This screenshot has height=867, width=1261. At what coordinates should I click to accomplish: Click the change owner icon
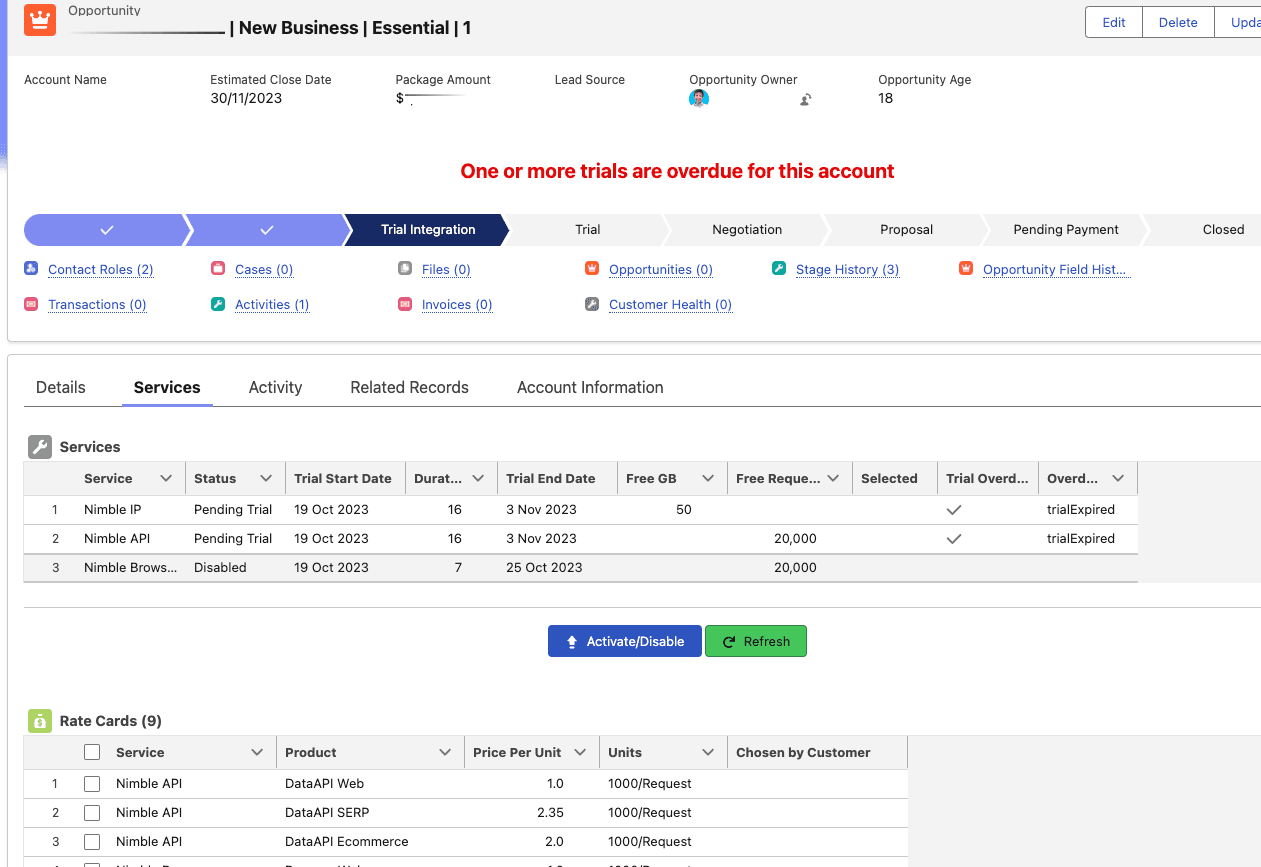(805, 99)
